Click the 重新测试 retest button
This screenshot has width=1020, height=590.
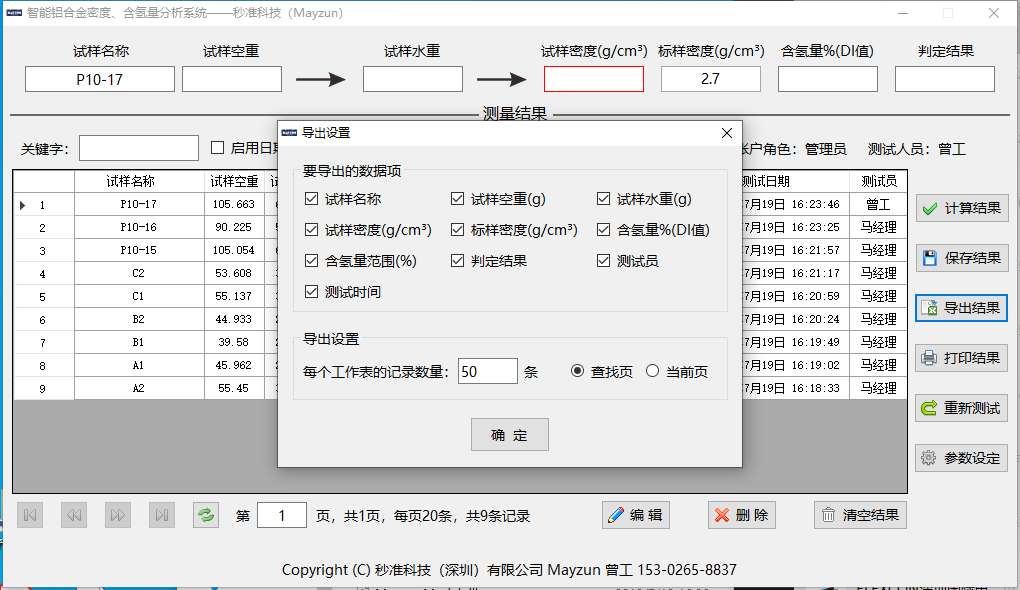961,408
